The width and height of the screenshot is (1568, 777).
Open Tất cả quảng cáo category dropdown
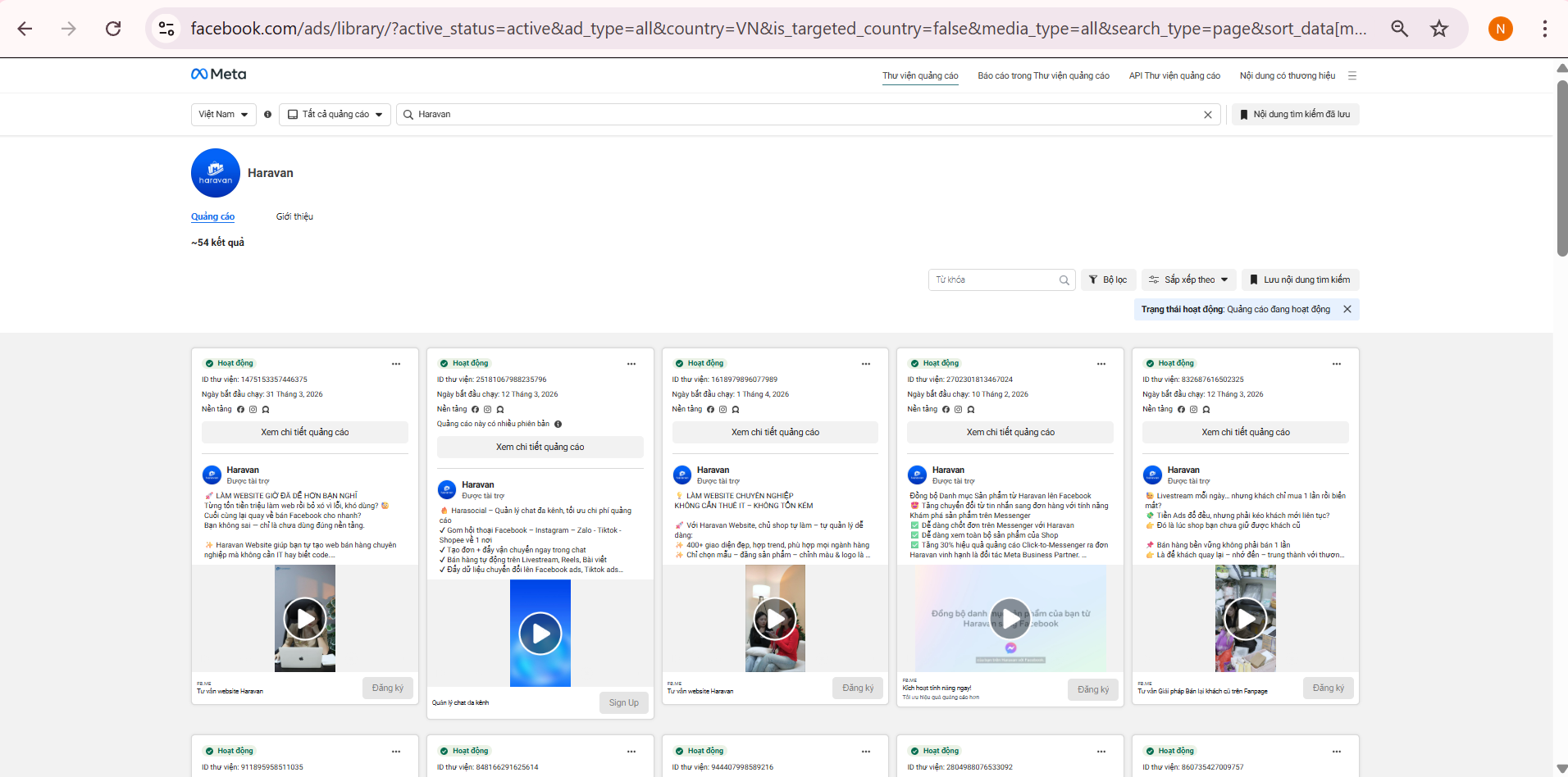tap(335, 115)
